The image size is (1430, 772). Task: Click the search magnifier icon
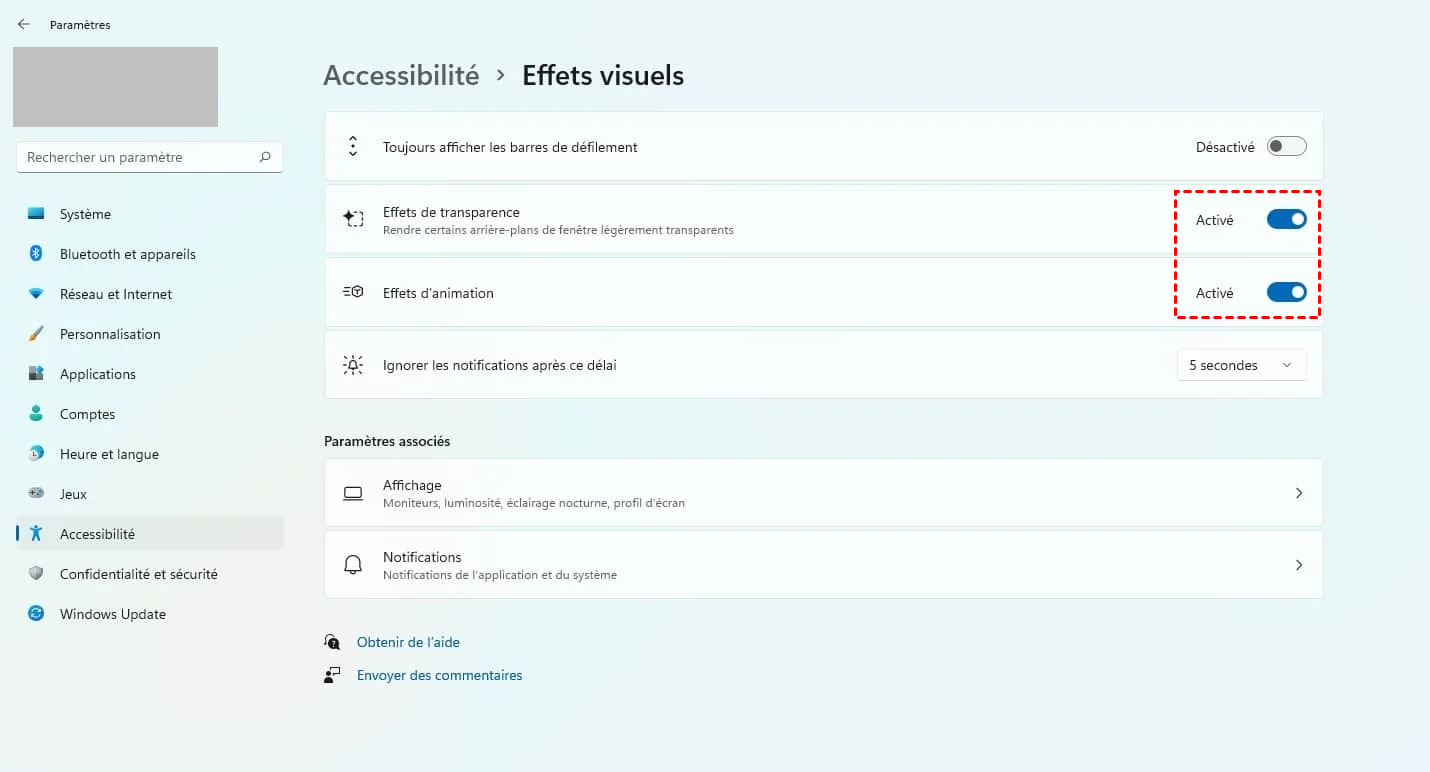(x=265, y=157)
